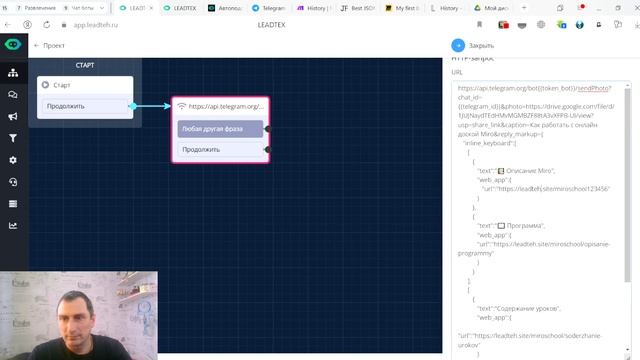
Task: Select Продолжить option in the Старт block
Action: 85,106
